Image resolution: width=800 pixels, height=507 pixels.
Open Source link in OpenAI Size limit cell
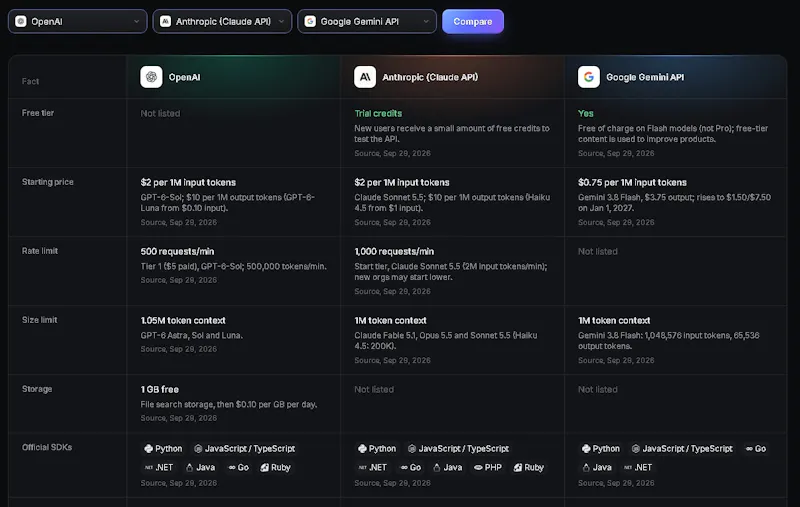179,349
